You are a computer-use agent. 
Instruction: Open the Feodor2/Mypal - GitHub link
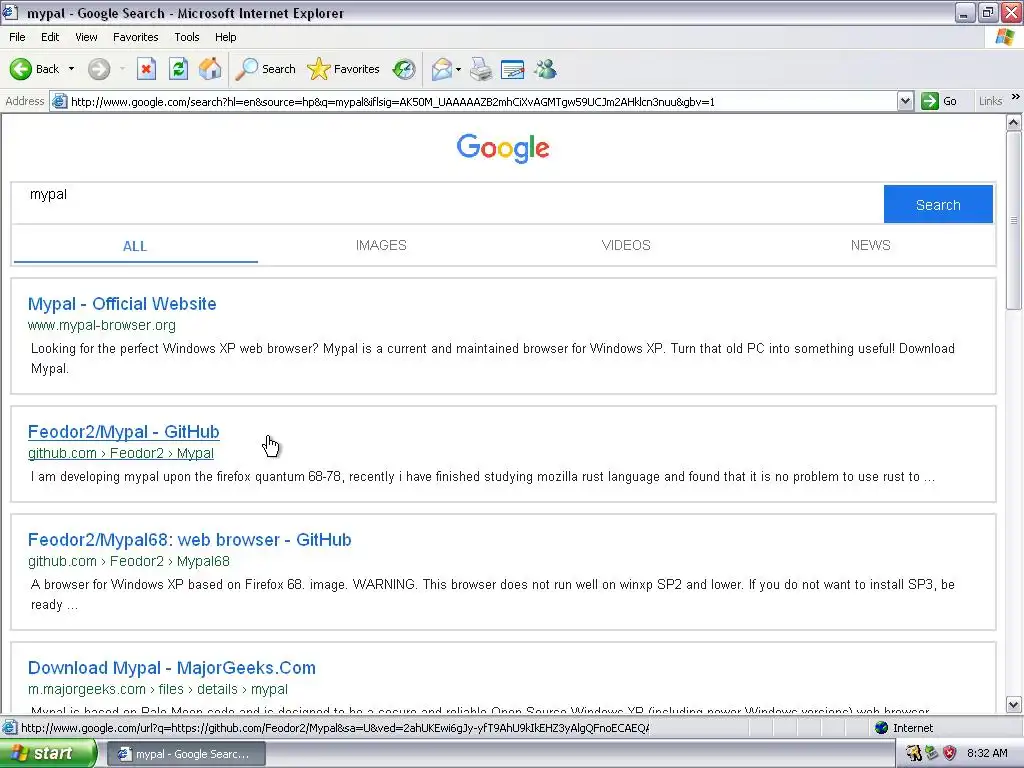point(123,432)
